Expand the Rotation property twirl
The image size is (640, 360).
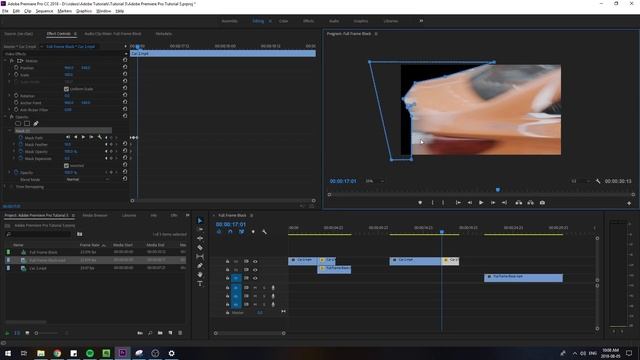pos(9,96)
